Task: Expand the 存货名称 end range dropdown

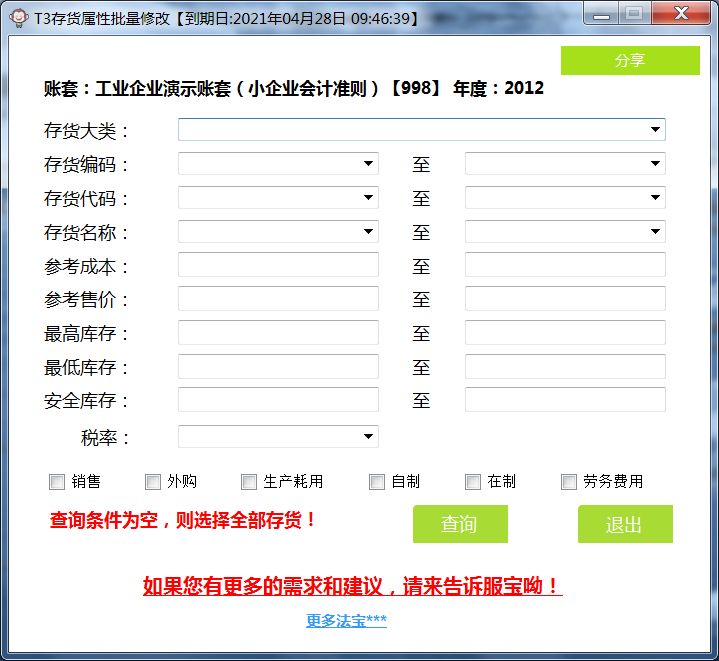Action: point(565,231)
